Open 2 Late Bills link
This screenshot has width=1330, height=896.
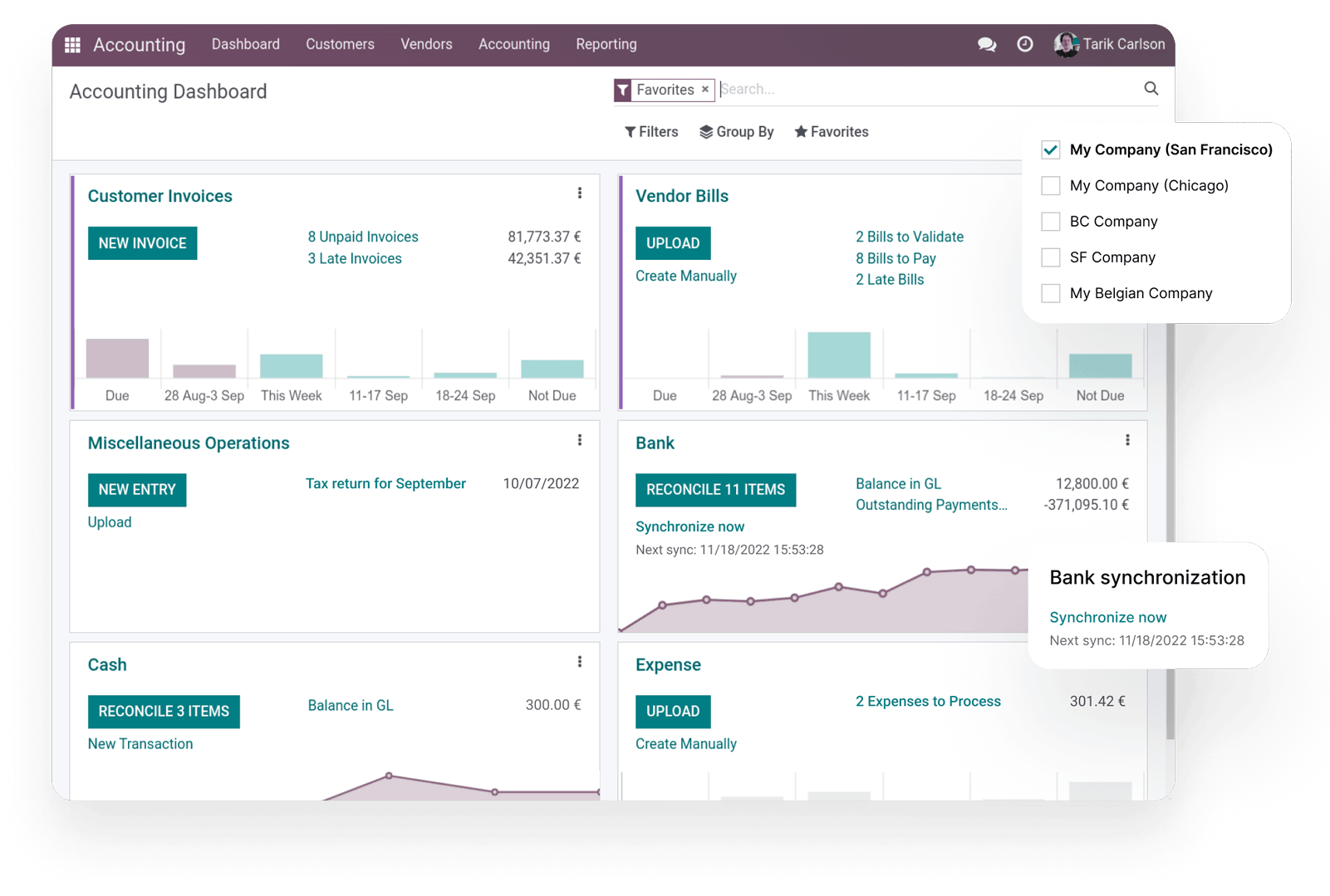pos(890,280)
